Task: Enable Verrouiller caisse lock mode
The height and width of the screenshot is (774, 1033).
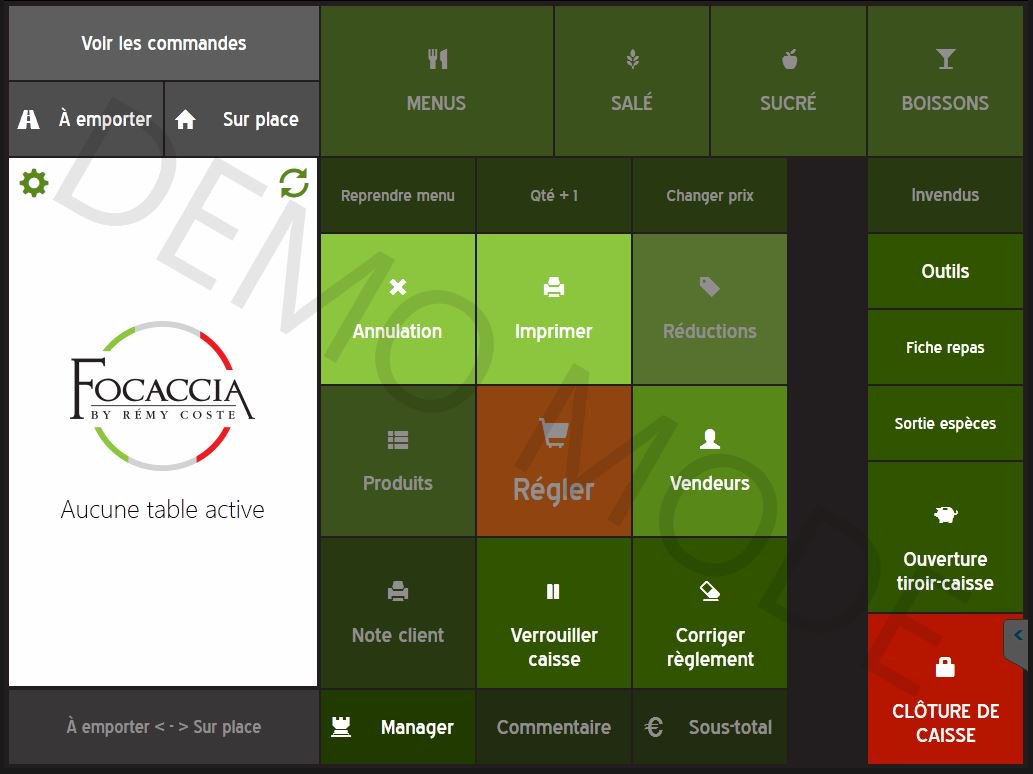Action: point(553,612)
